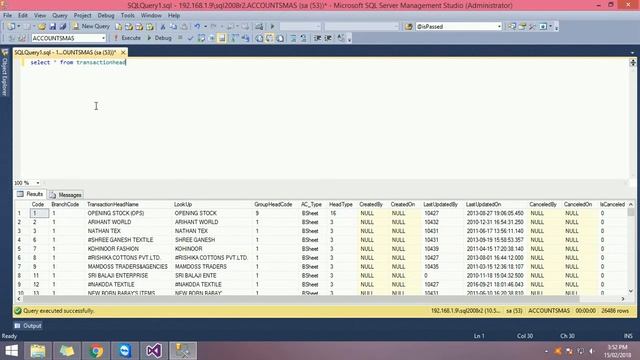Click the TransactionHeadName column header
Image resolution: width=640 pixels, height=360 pixels.
113,204
